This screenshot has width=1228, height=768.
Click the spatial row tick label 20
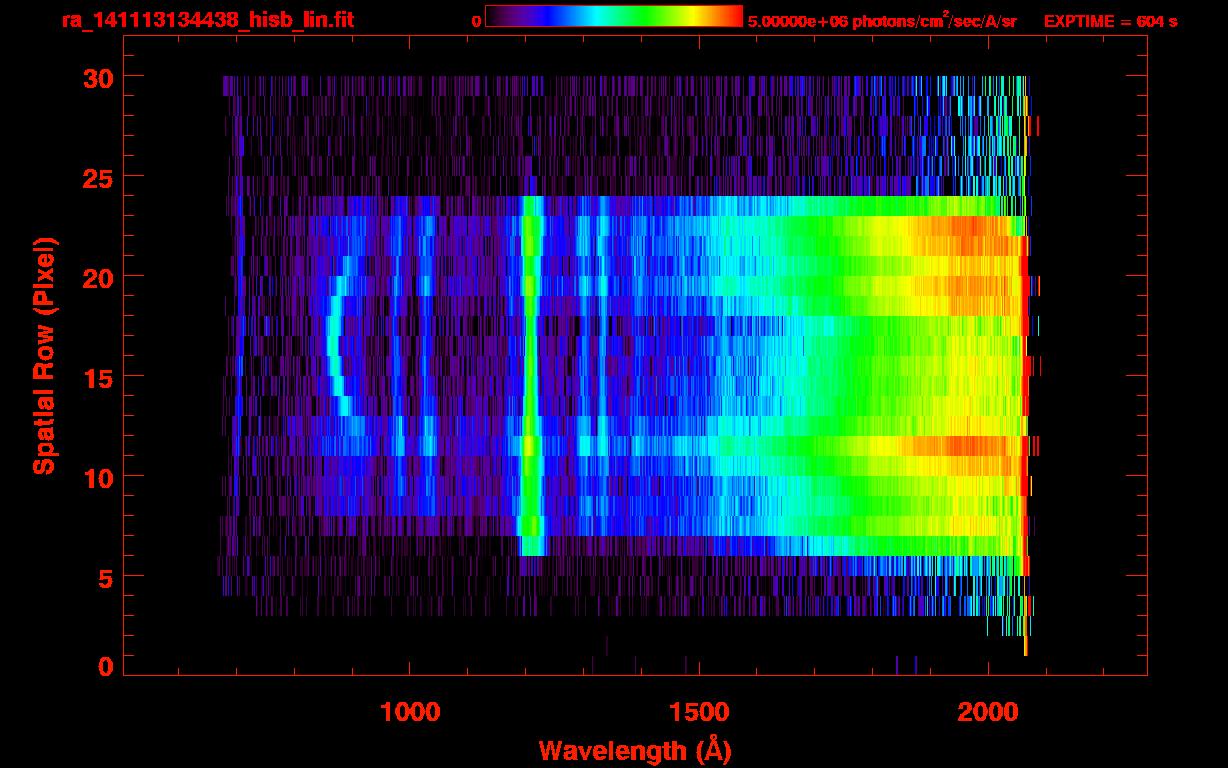coord(98,277)
